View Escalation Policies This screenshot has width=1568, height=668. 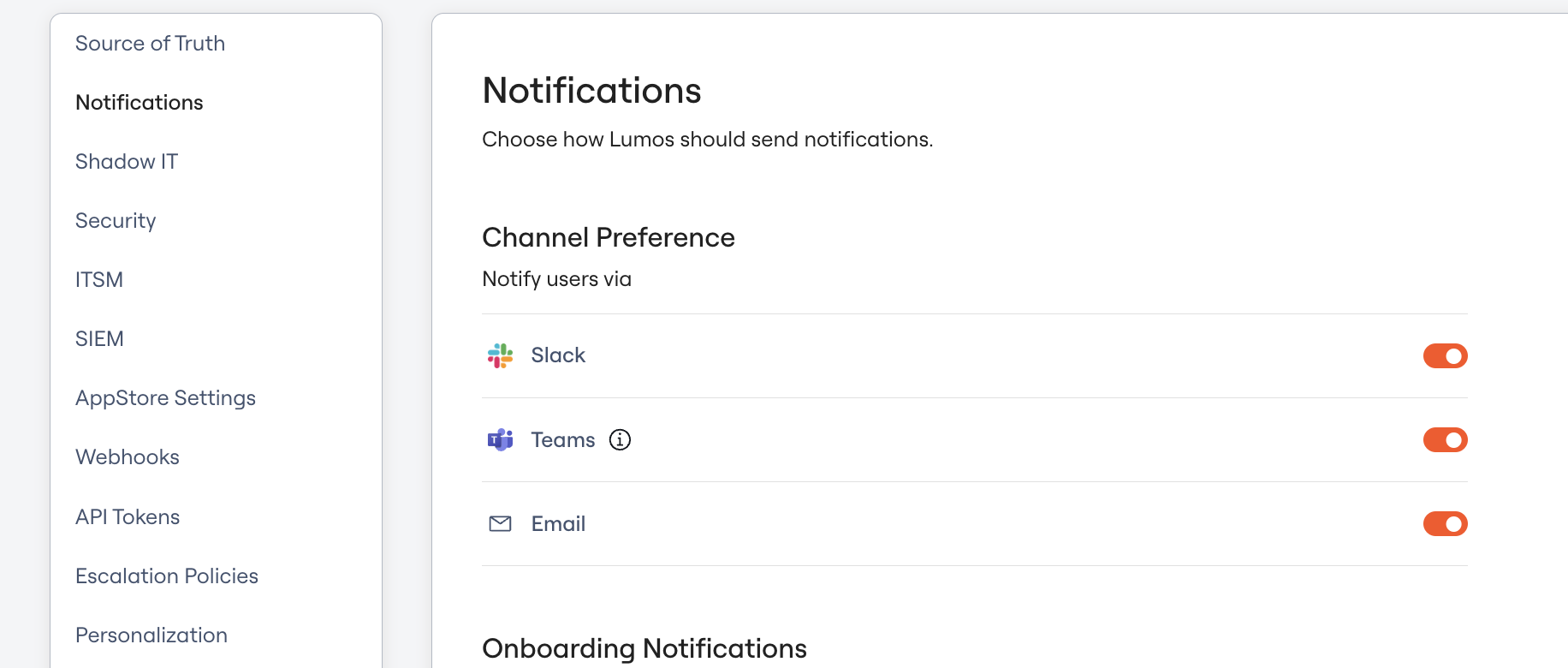pyautogui.click(x=167, y=576)
